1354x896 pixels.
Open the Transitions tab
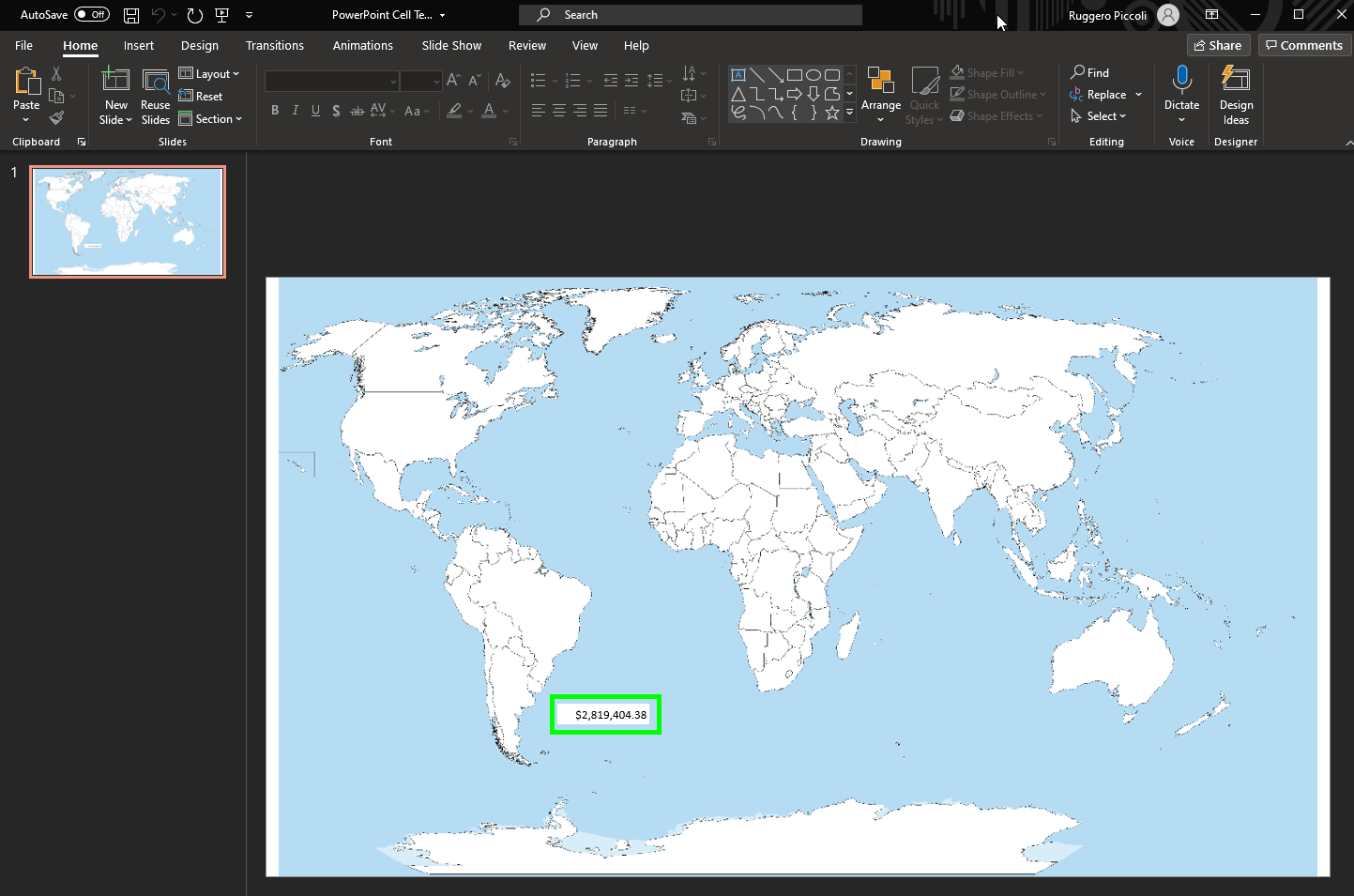point(275,45)
